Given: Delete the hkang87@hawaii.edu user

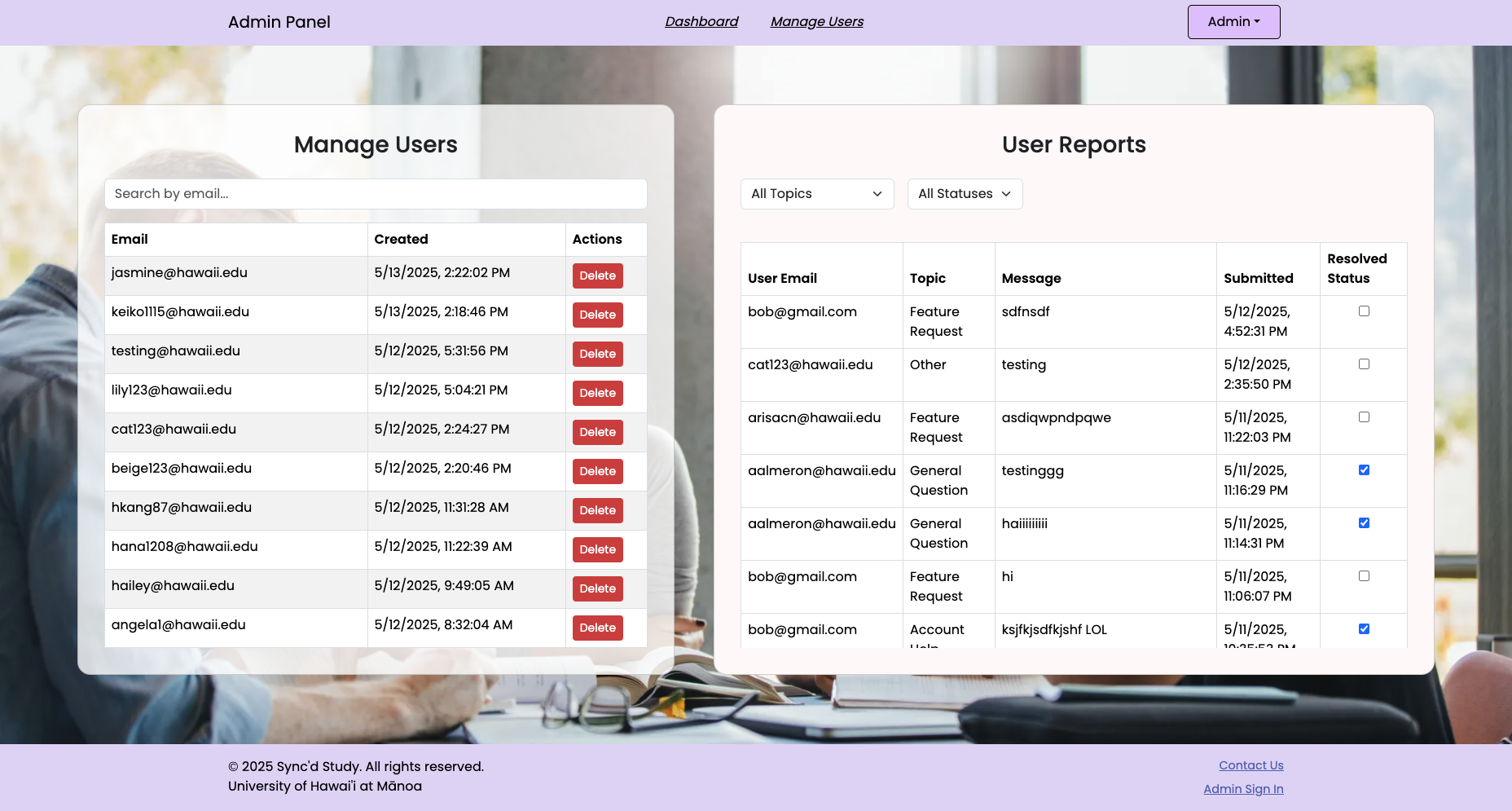Looking at the screenshot, I should pos(597,510).
